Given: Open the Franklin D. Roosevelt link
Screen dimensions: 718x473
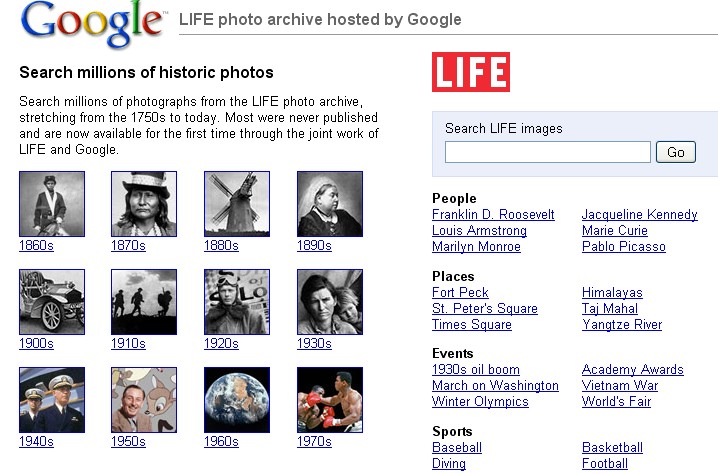Looking at the screenshot, I should point(493,214).
